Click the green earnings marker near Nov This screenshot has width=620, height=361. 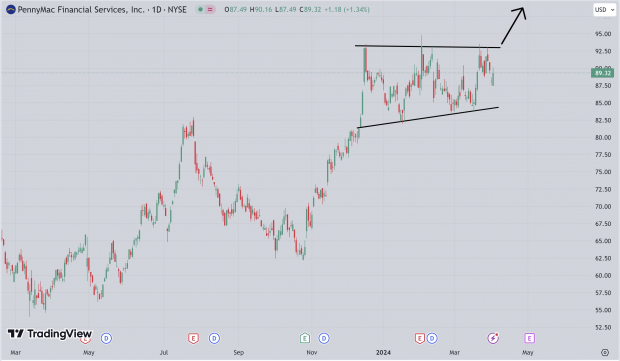pos(304,338)
